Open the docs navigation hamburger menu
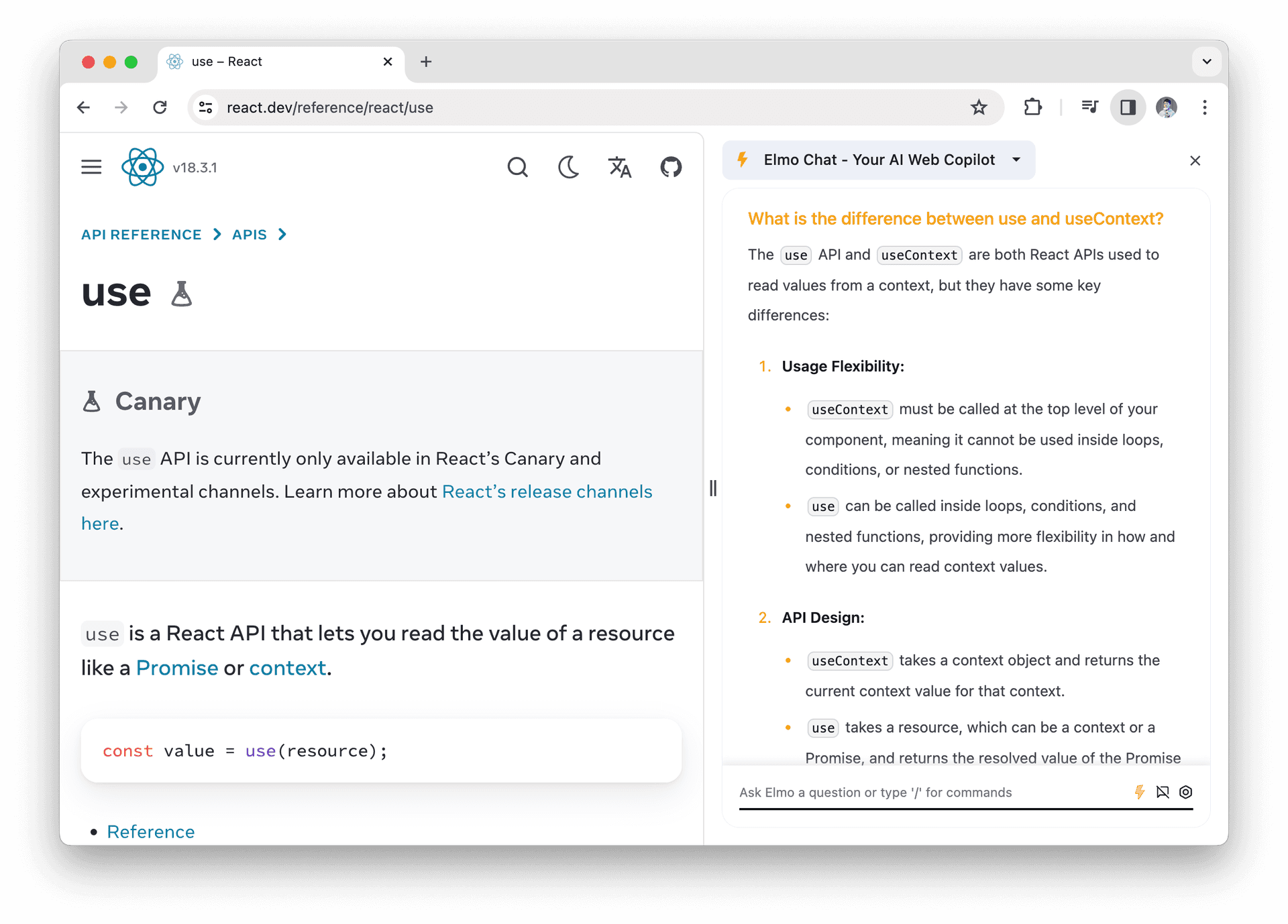 [91, 167]
